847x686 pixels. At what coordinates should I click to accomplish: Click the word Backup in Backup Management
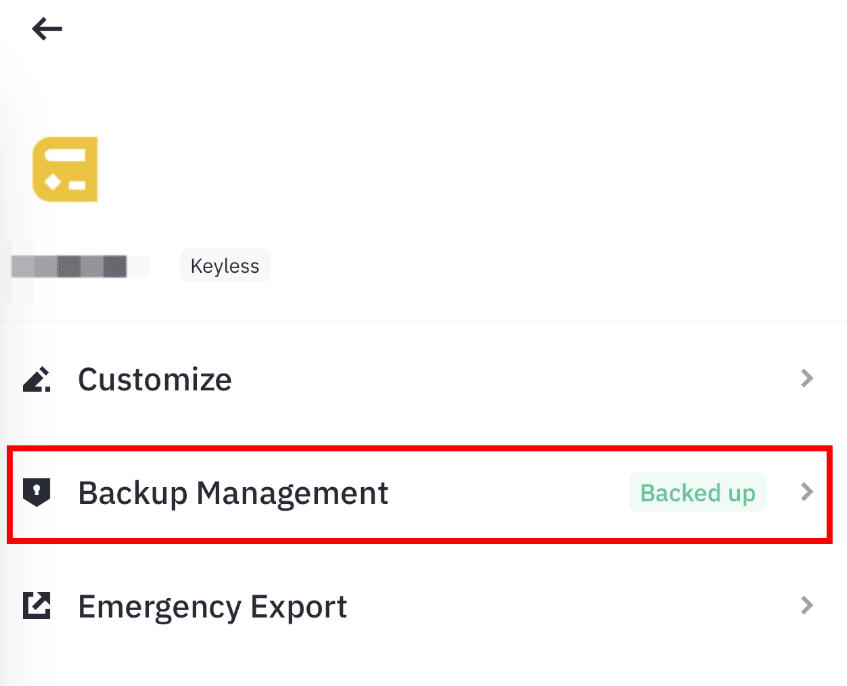[x=133, y=493]
